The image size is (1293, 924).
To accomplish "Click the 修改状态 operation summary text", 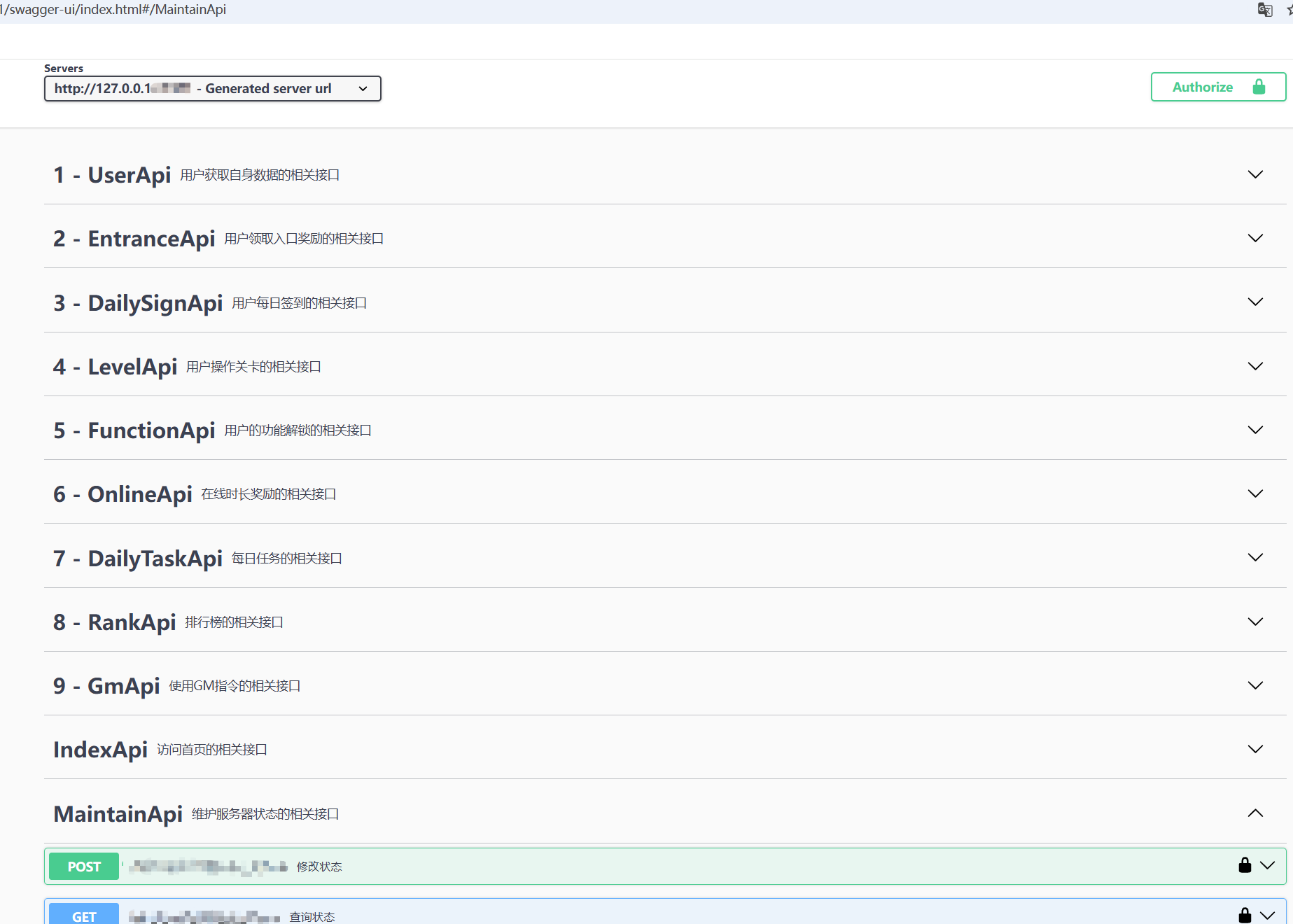I will point(319,867).
